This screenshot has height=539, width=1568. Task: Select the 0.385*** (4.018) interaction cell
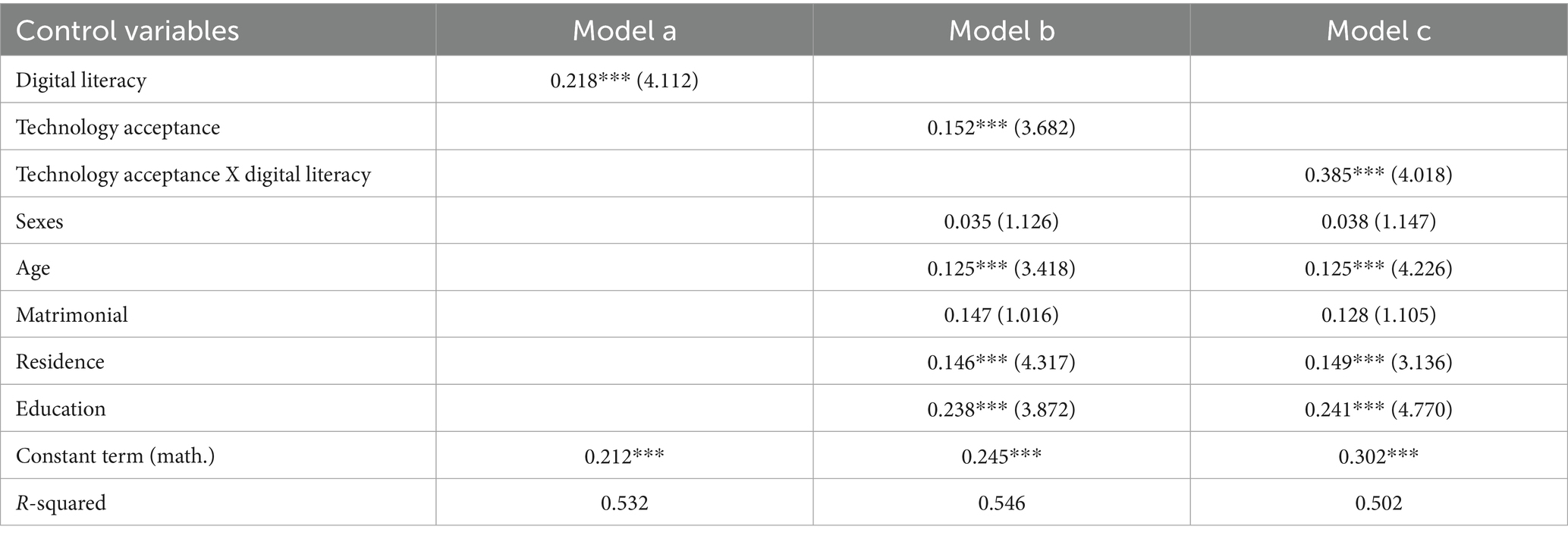click(x=1378, y=175)
